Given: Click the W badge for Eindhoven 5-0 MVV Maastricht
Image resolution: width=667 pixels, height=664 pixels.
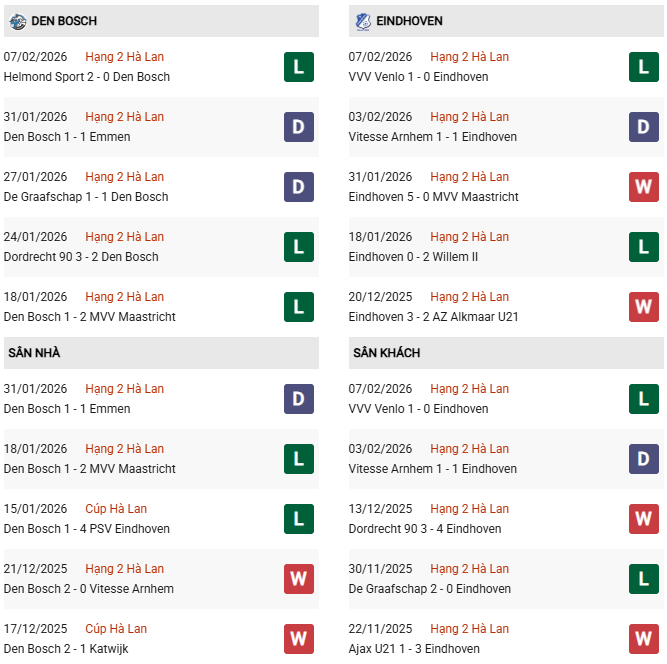Looking at the screenshot, I should [643, 187].
